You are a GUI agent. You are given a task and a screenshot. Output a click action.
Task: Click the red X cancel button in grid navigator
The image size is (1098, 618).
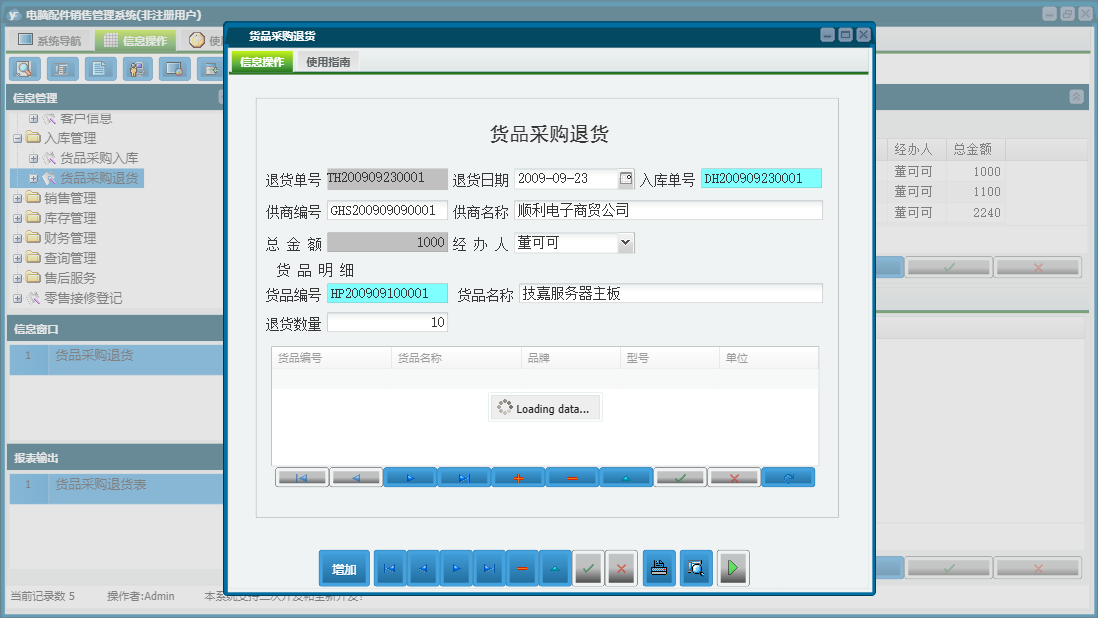pos(734,477)
